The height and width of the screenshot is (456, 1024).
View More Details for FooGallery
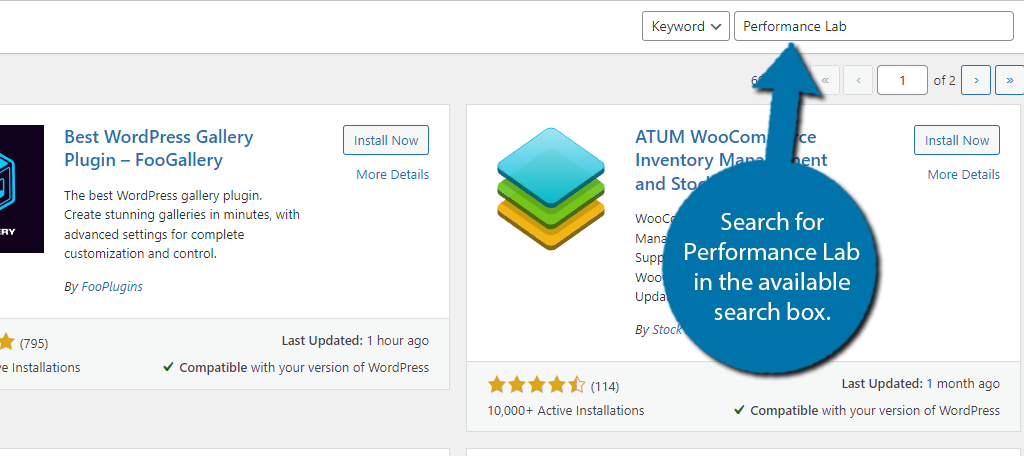click(x=392, y=174)
